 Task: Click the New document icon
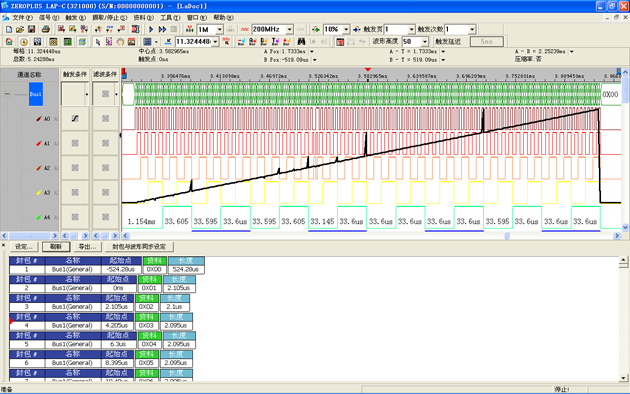pyautogui.click(x=9, y=29)
